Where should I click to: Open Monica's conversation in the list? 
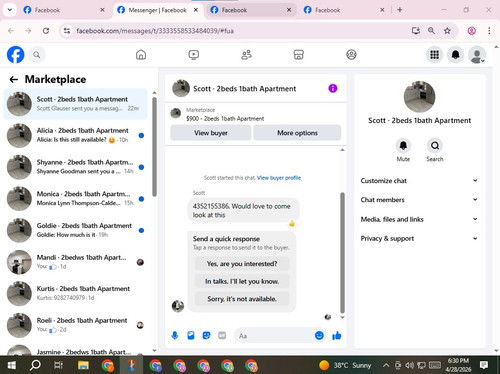pos(75,199)
